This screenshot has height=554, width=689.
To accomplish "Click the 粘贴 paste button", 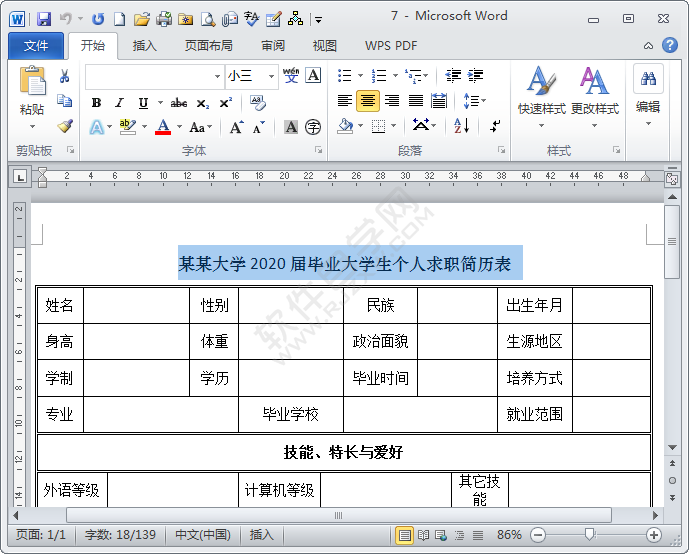I will pos(32,91).
